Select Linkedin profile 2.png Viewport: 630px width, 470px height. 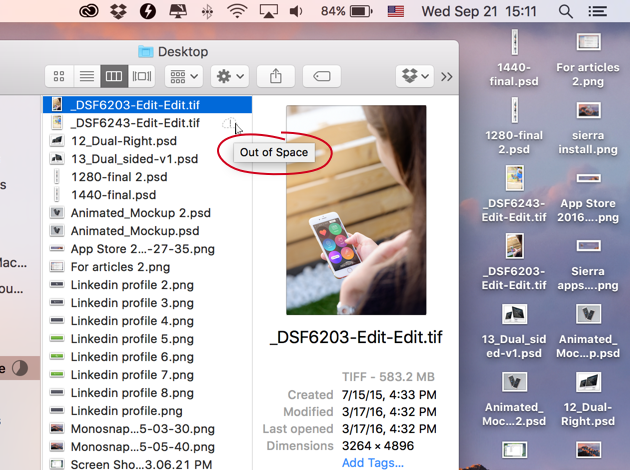(x=147, y=285)
